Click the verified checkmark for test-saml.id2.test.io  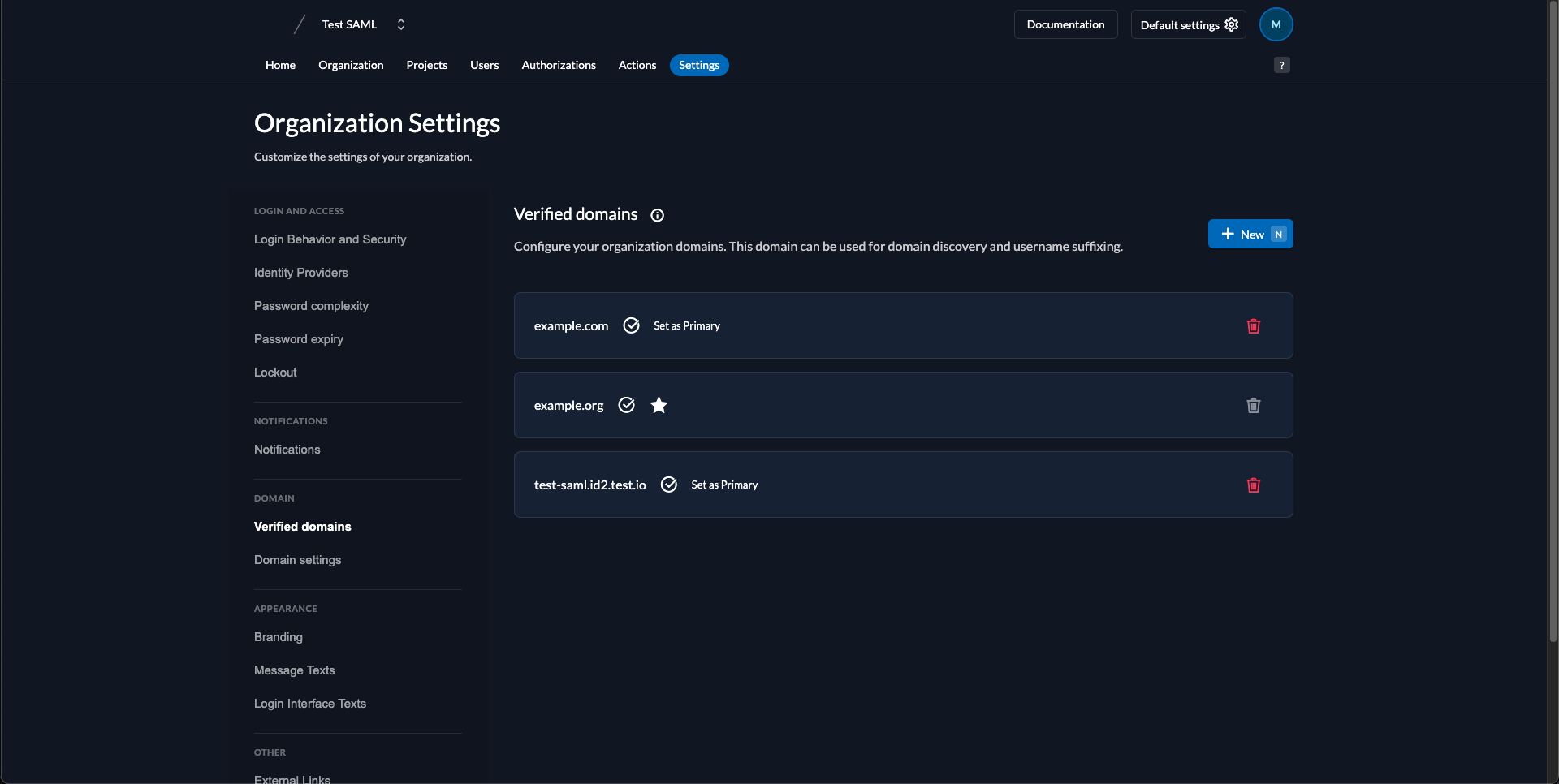pos(669,485)
